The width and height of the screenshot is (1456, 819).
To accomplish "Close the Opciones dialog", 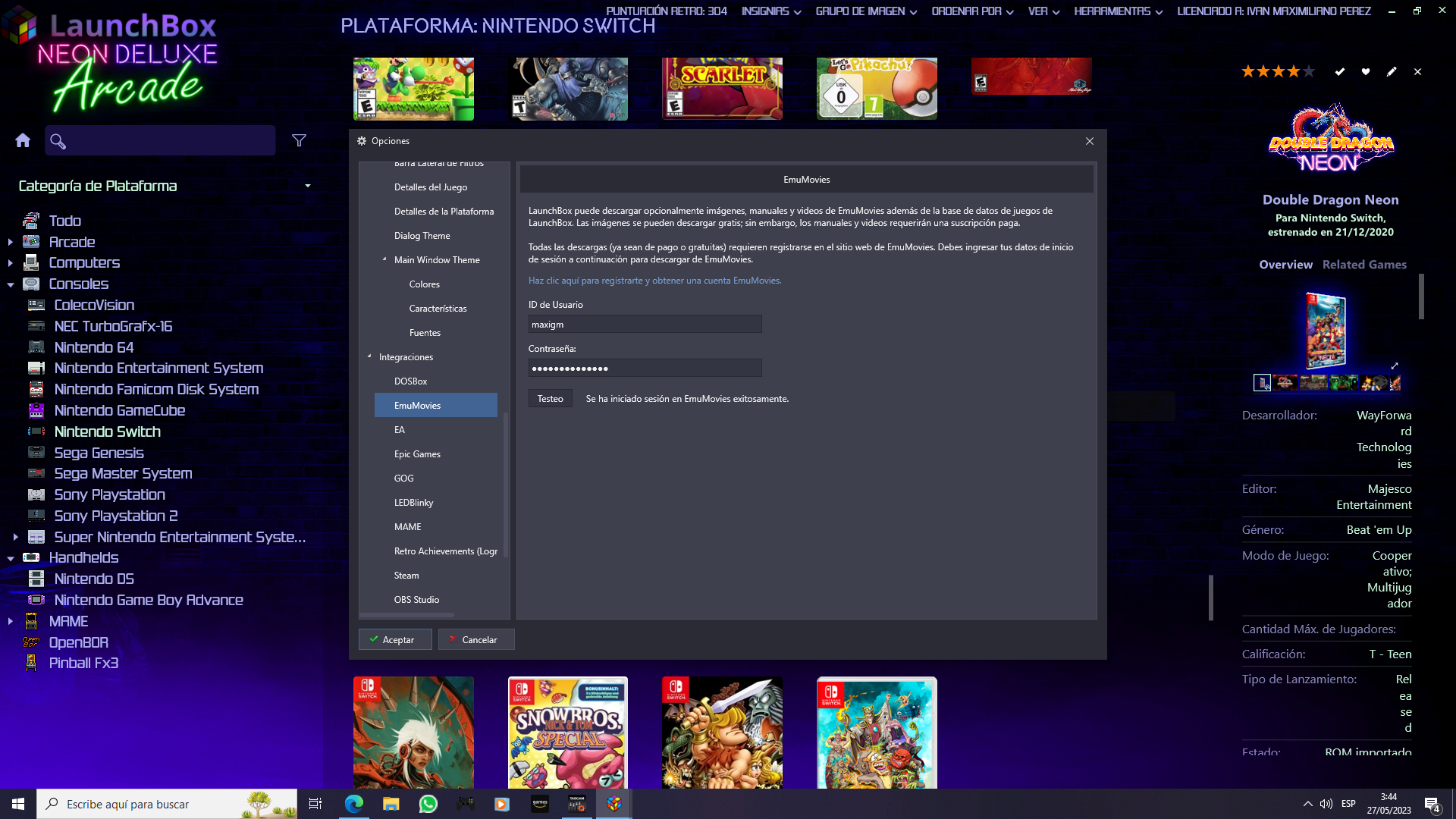I will tap(1090, 141).
